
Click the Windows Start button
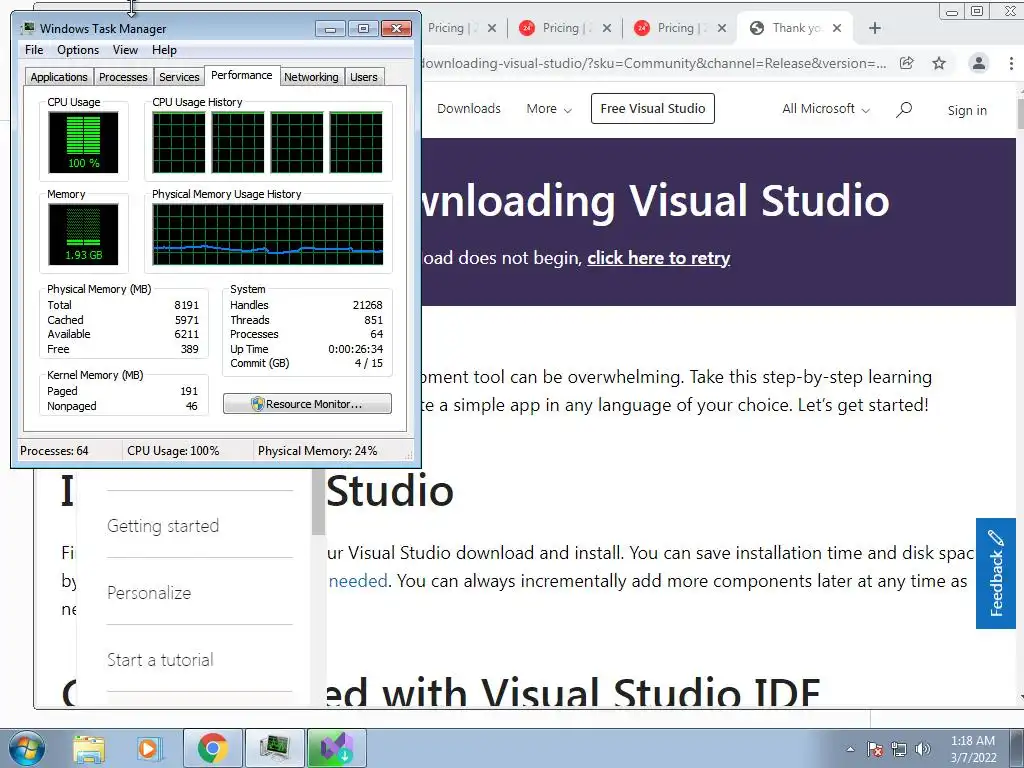27,748
